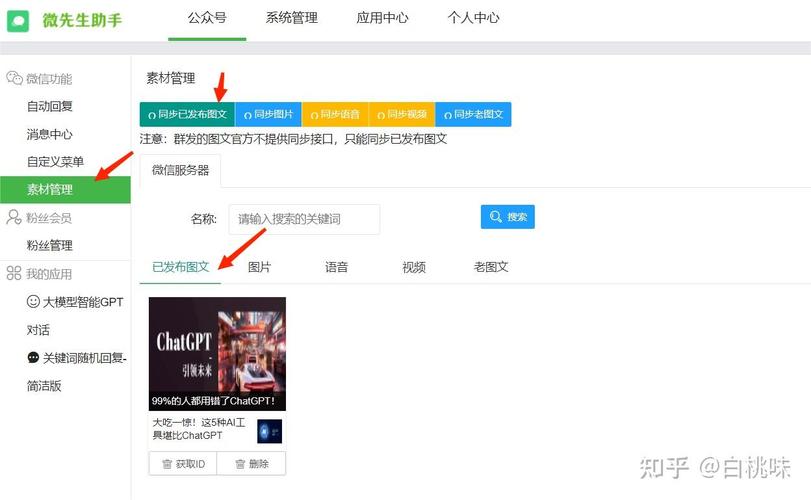Click the 素材管理 page heading
Screen dimensions: 811x500
[171, 78]
